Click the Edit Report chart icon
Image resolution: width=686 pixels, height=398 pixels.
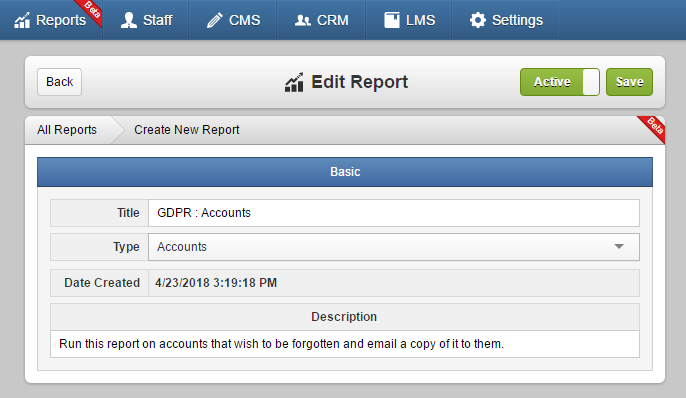tap(294, 82)
